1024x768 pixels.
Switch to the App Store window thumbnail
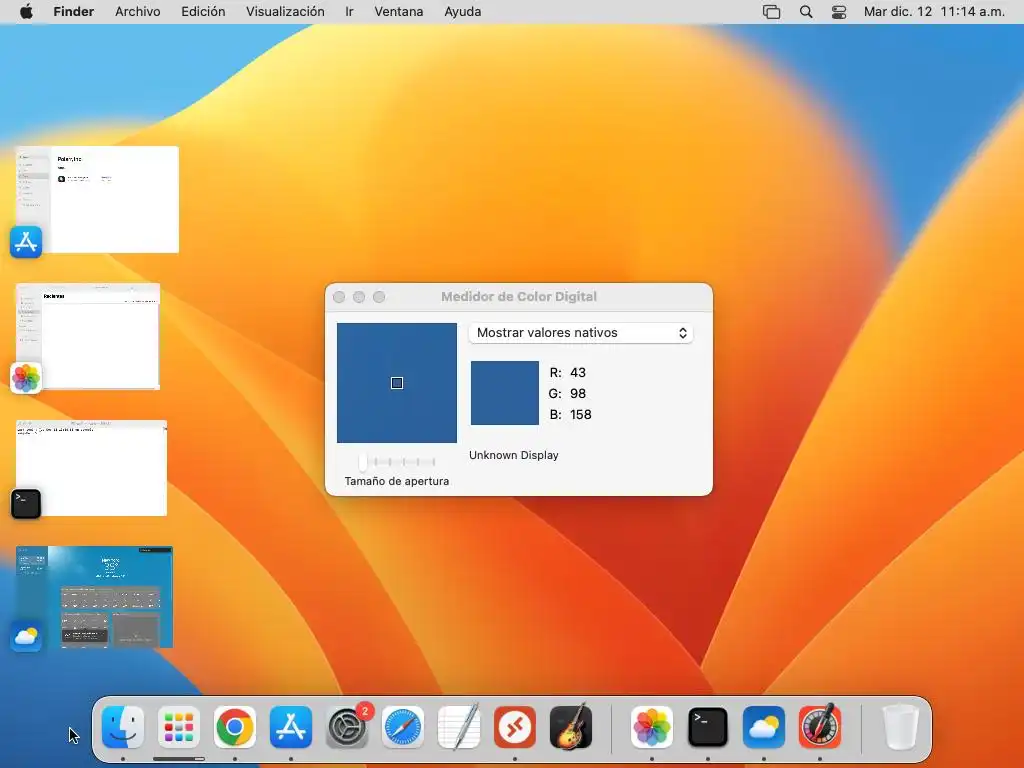tap(97, 199)
